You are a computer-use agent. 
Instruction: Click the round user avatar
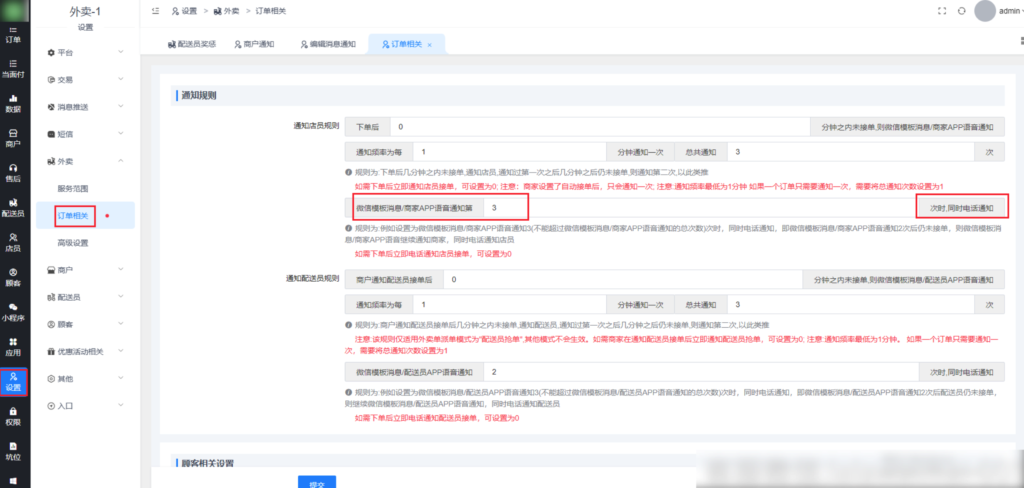985,11
